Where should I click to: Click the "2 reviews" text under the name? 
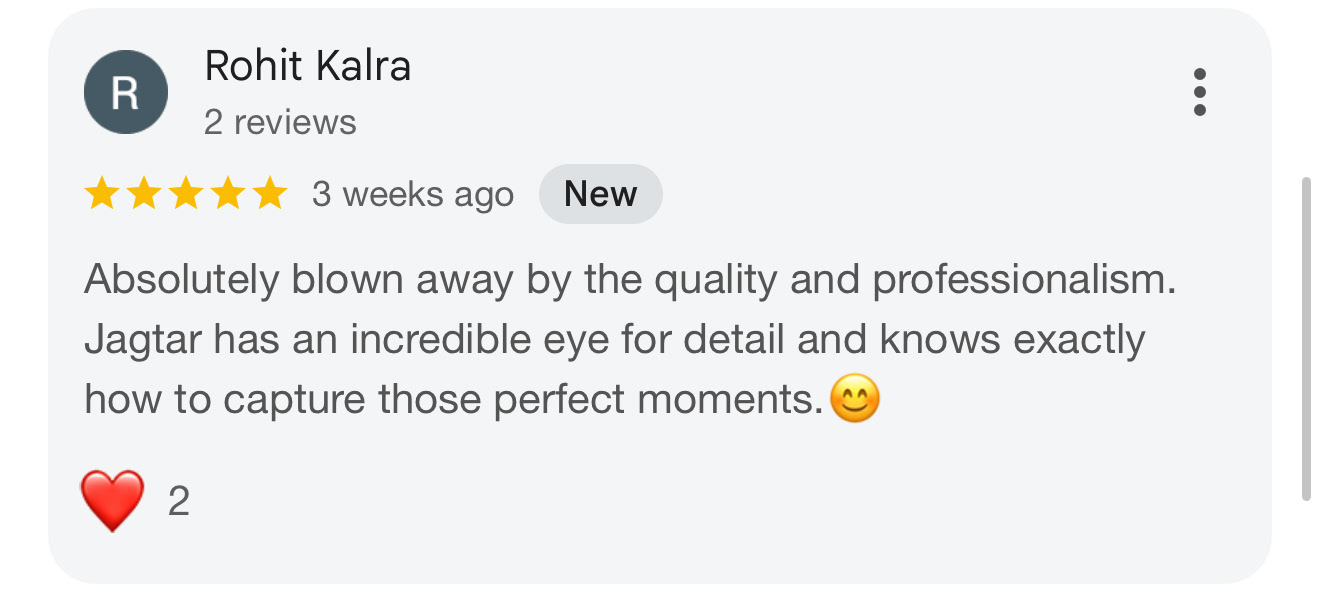[x=280, y=123]
